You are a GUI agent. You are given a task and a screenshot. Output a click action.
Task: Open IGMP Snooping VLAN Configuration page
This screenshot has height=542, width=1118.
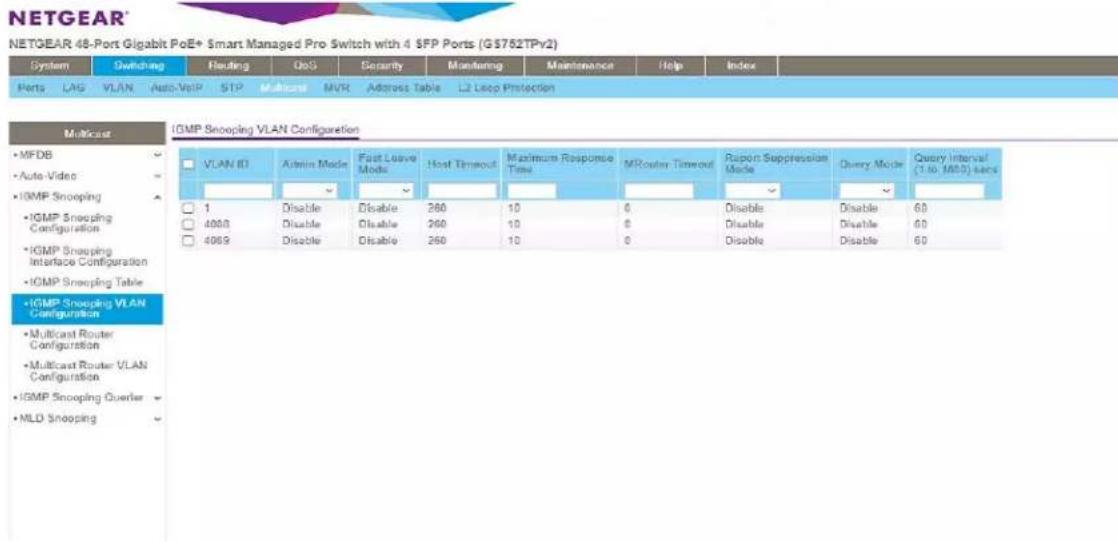click(x=87, y=309)
